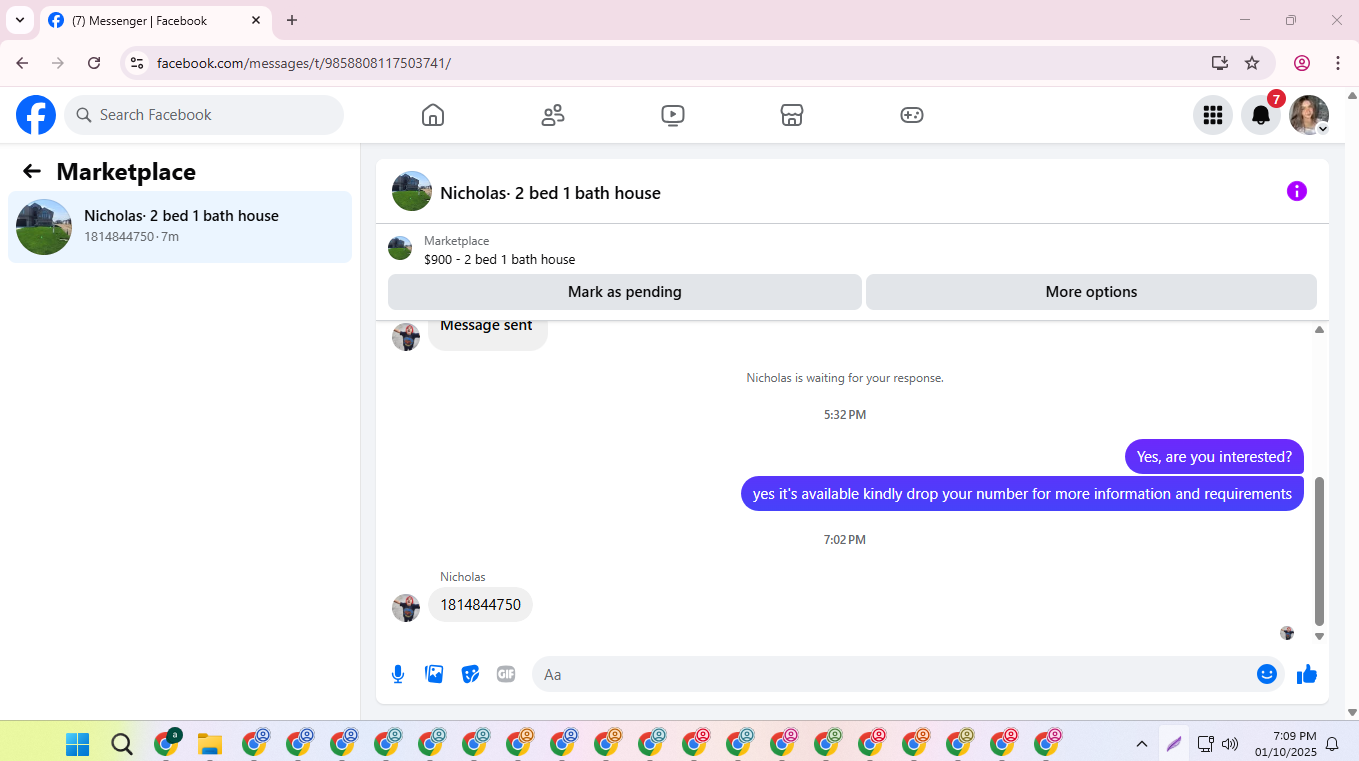Click the chat scroll-up arrow
The width and height of the screenshot is (1359, 761).
click(x=1319, y=329)
